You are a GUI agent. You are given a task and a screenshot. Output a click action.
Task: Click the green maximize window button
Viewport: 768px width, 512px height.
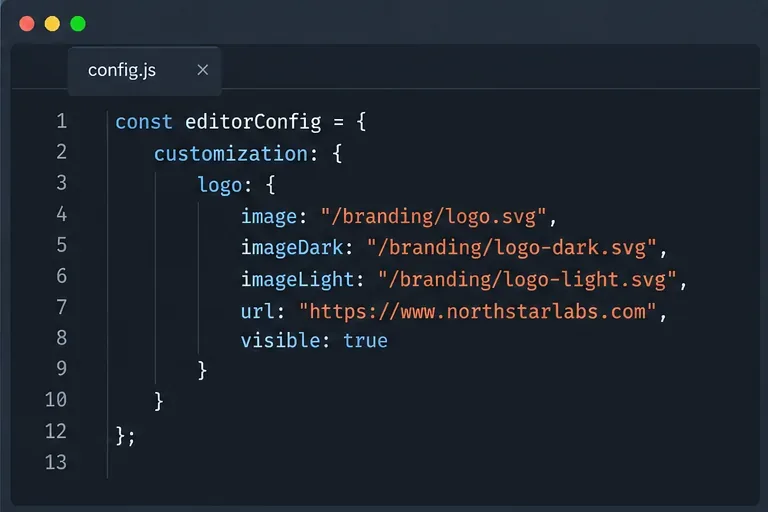click(x=78, y=24)
